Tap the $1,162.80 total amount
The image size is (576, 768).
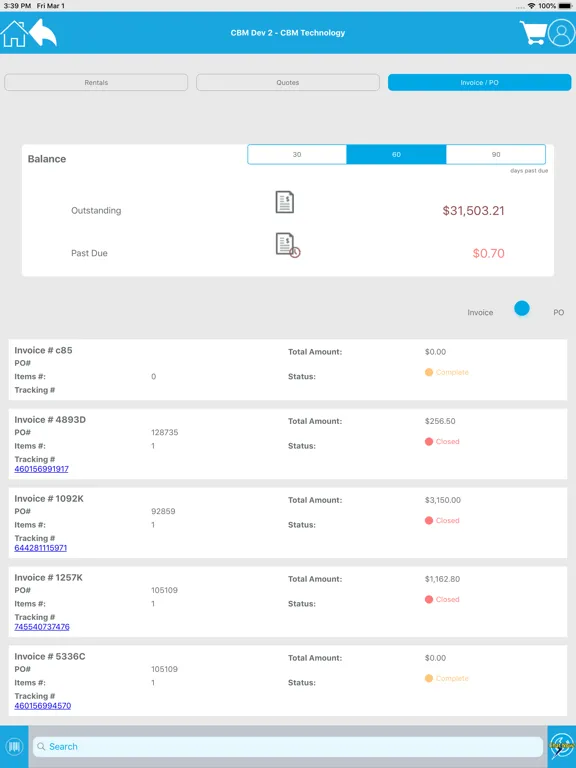[442, 579]
